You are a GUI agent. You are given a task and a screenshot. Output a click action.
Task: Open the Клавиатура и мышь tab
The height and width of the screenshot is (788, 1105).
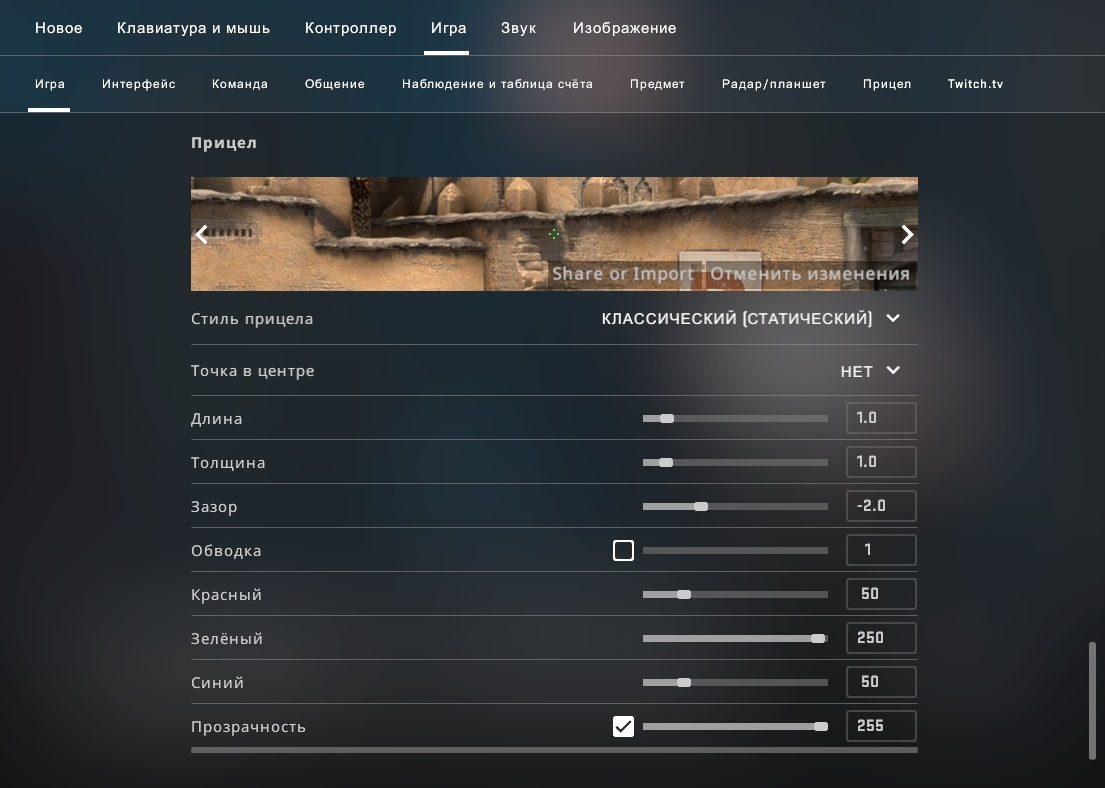point(193,28)
